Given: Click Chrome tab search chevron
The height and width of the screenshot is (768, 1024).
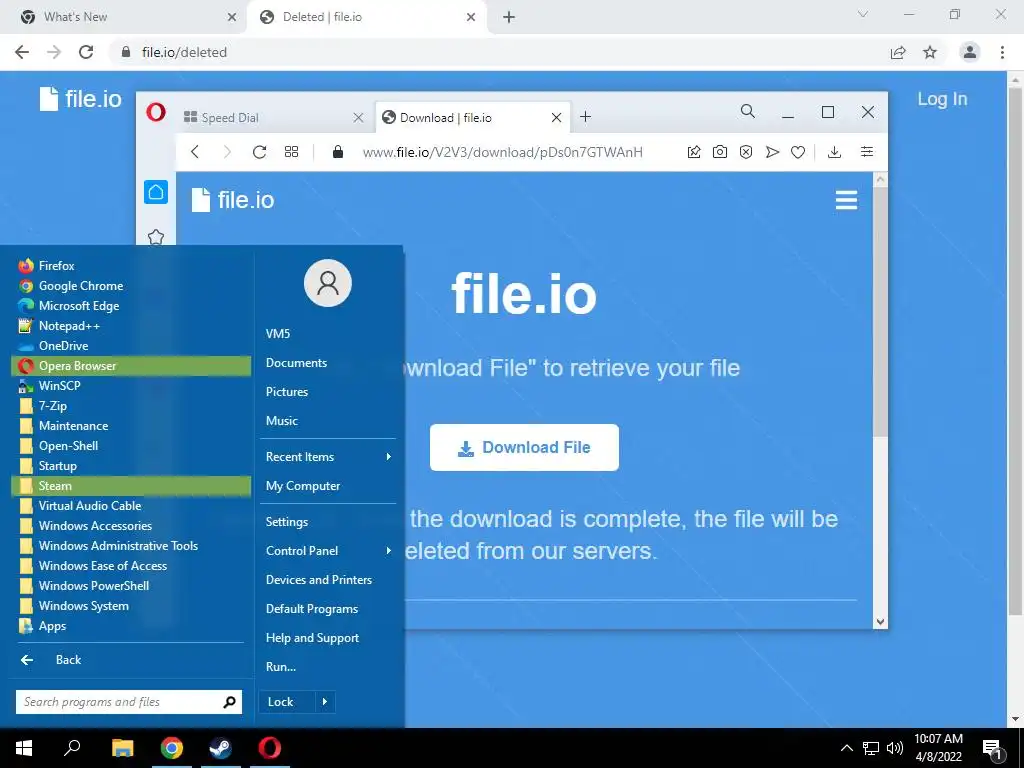Looking at the screenshot, I should (x=863, y=14).
